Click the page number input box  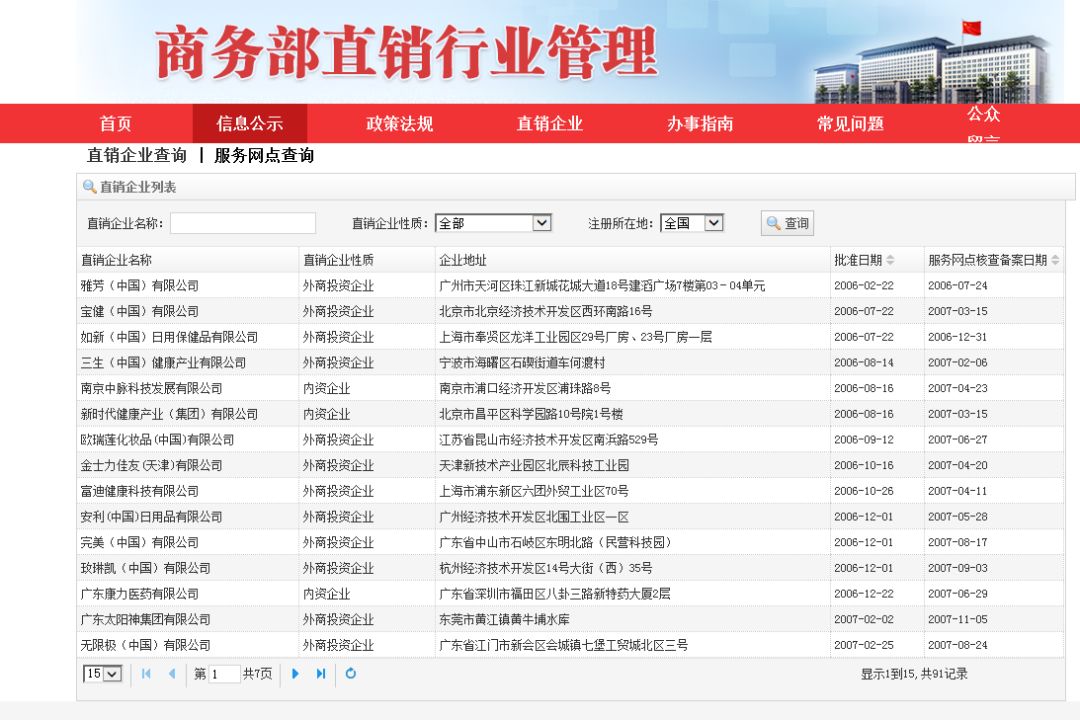pyautogui.click(x=225, y=673)
